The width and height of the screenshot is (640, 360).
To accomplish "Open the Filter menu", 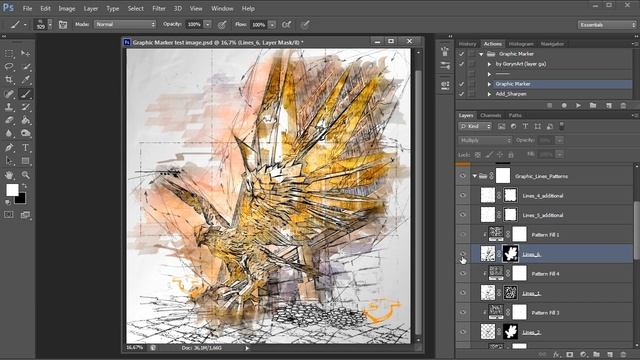I will tap(159, 8).
